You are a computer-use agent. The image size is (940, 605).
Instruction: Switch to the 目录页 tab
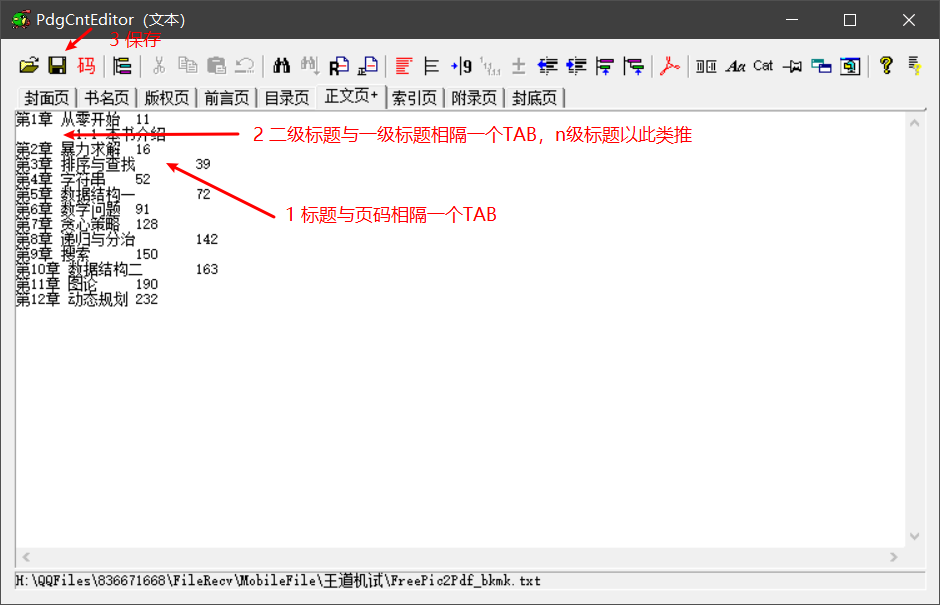tap(287, 98)
